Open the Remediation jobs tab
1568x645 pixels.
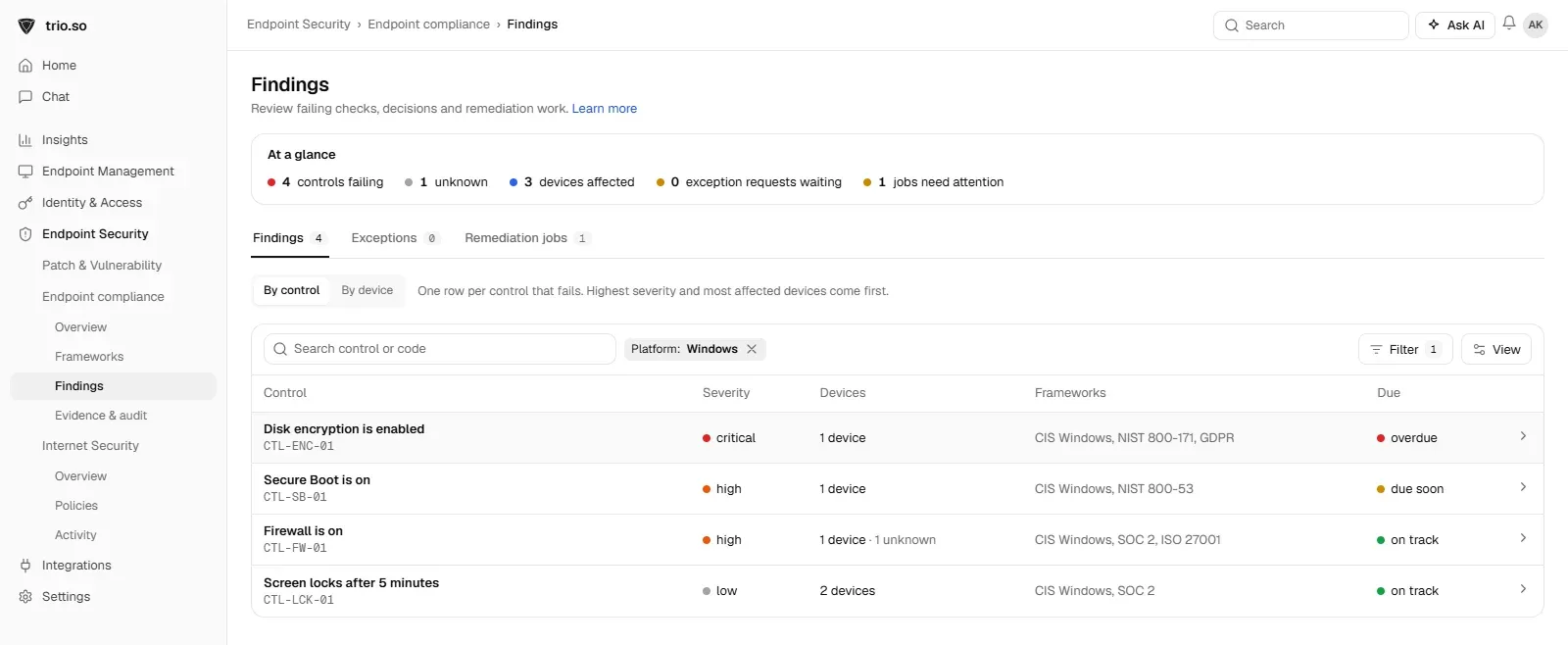527,238
